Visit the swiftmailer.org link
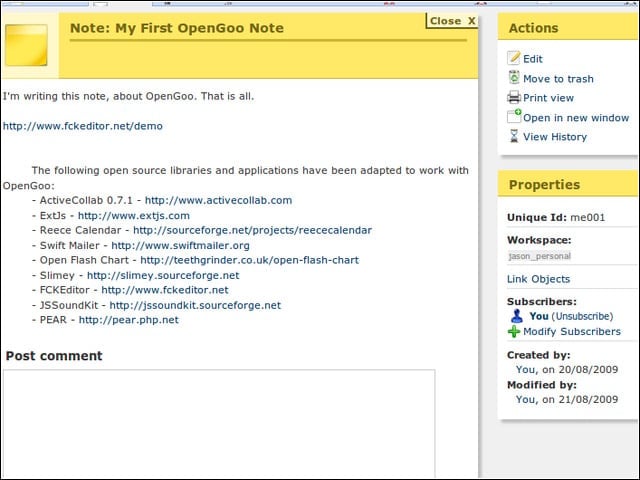The width and height of the screenshot is (640, 480). (180, 245)
